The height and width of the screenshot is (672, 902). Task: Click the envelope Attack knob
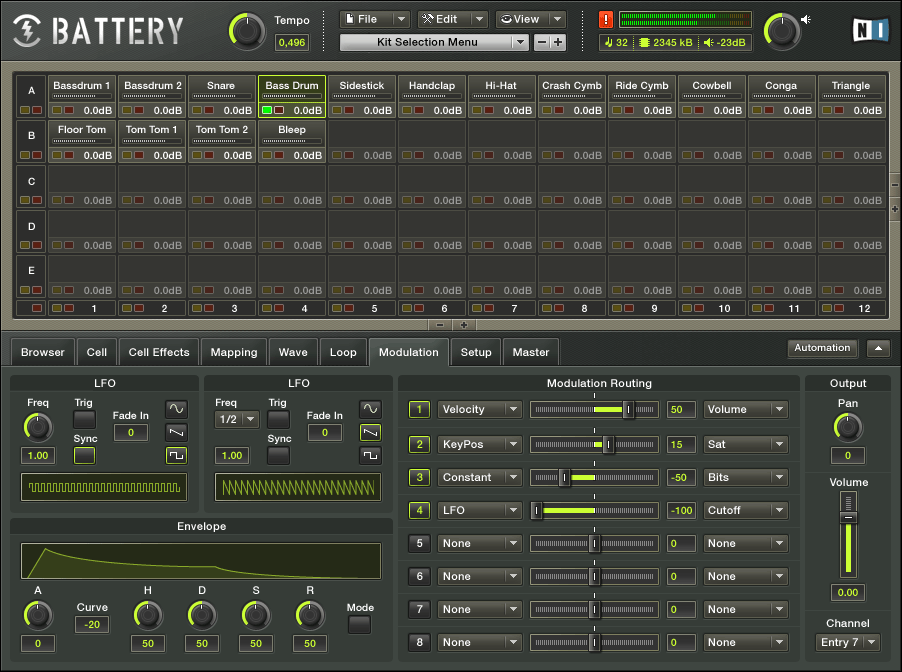(x=38, y=615)
